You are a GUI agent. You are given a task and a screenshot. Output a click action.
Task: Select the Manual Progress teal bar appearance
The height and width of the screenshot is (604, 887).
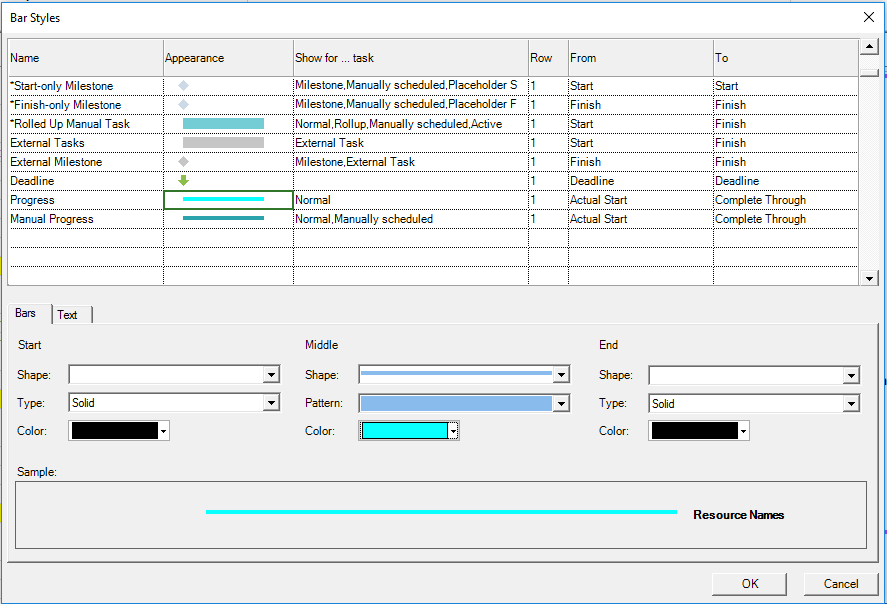(223, 218)
